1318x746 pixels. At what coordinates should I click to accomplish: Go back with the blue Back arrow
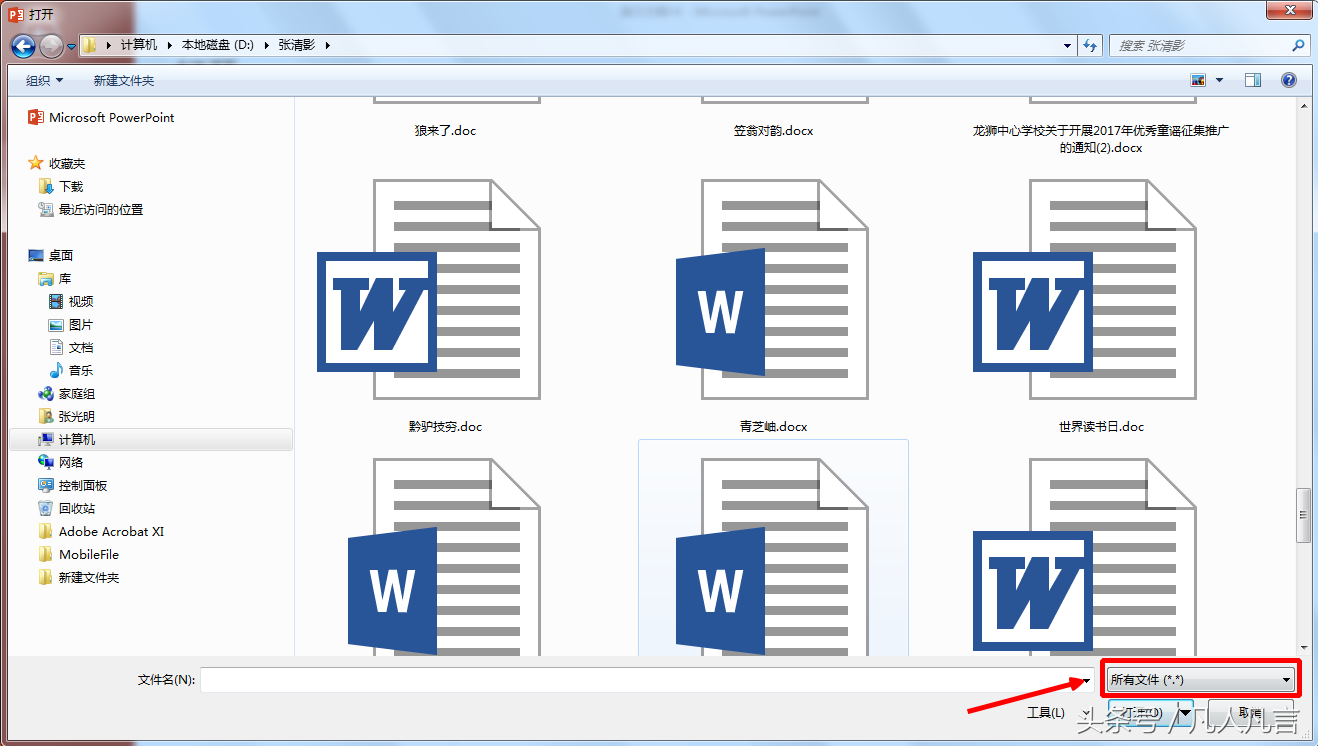(24, 46)
